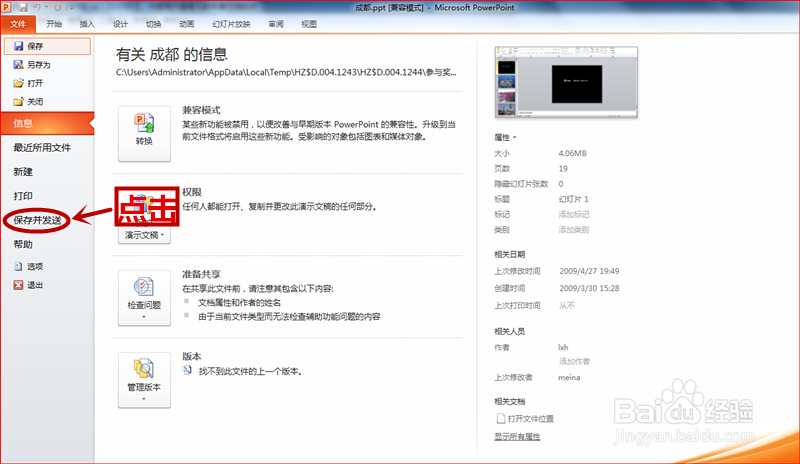Screen dimensions: 800x464
Task: Click the version document icon beside 找不到此文件
Action: 187,370
